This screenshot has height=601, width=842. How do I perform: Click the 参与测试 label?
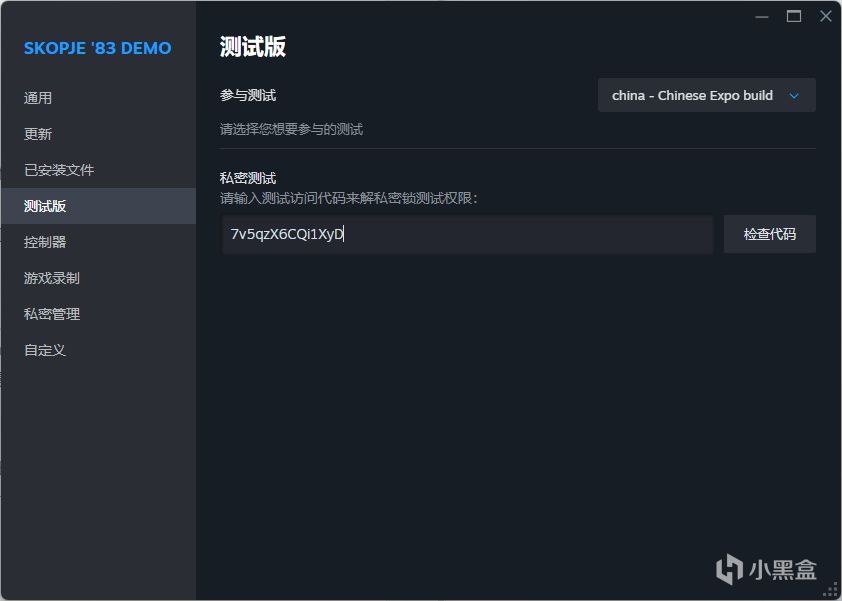(x=248, y=96)
